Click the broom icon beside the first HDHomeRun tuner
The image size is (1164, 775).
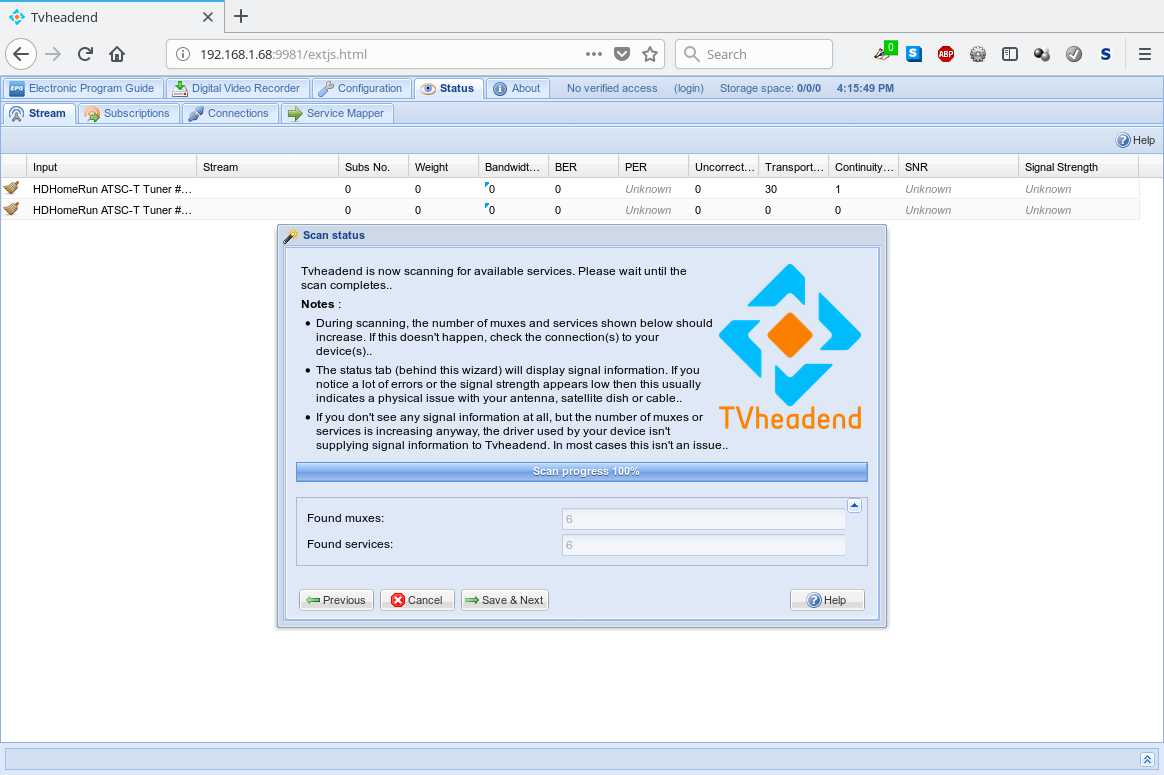tap(12, 188)
